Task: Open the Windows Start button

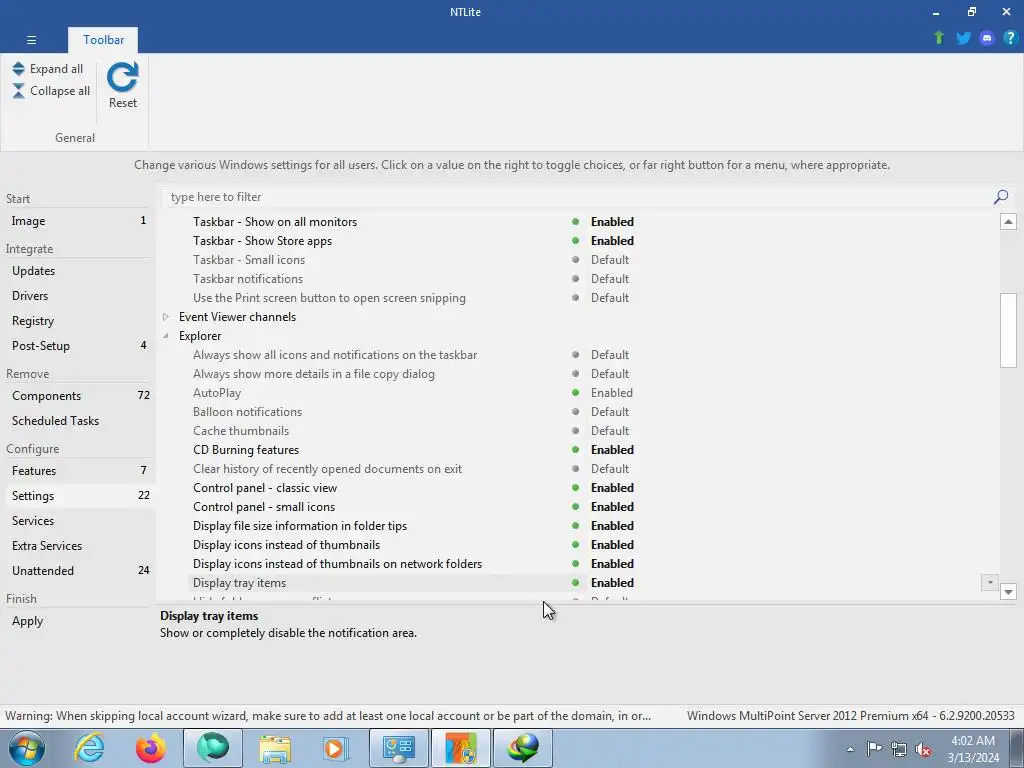Action: click(x=27, y=748)
